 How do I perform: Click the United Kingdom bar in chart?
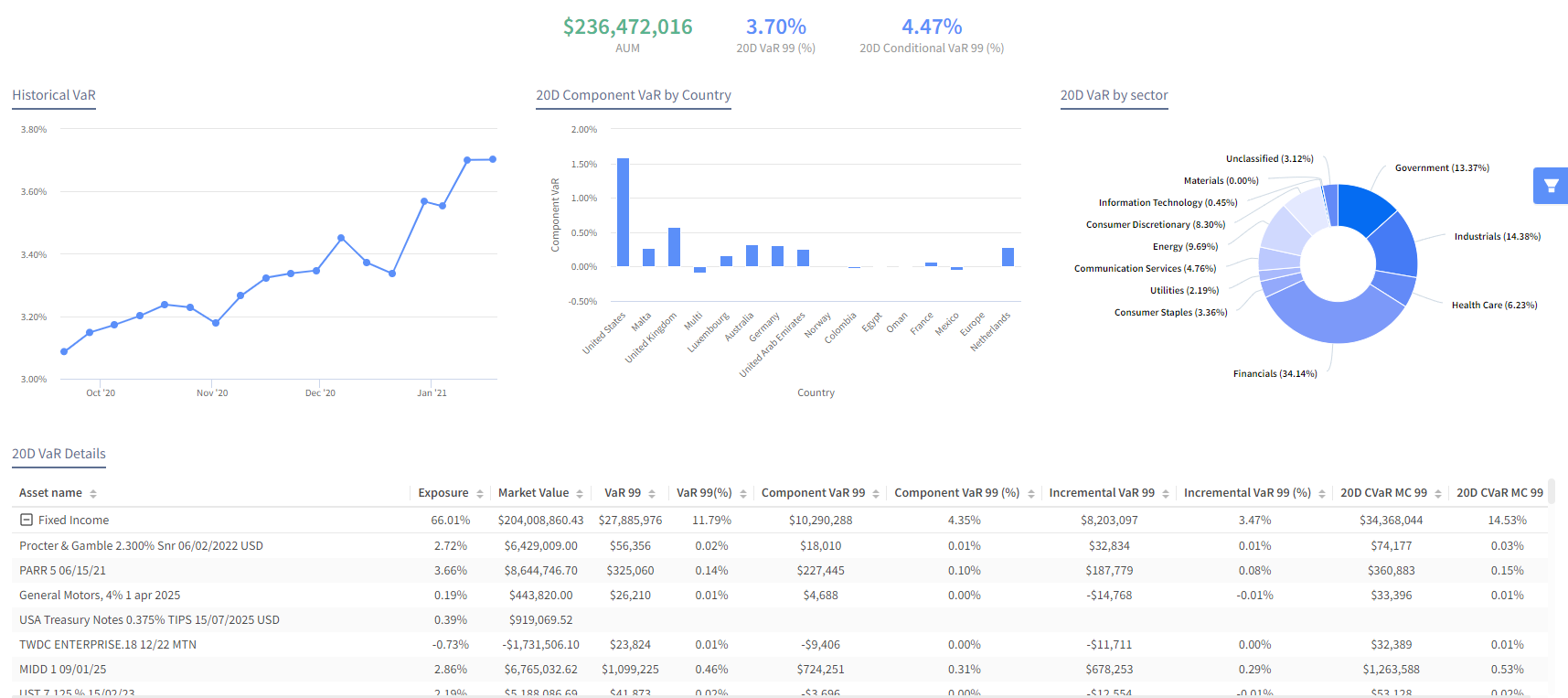click(x=674, y=247)
